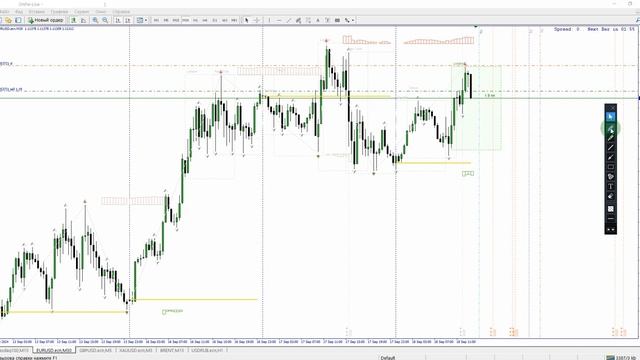Select the arrow tool in floating toolbar
Screen dimensions: 640x360
tap(611, 157)
